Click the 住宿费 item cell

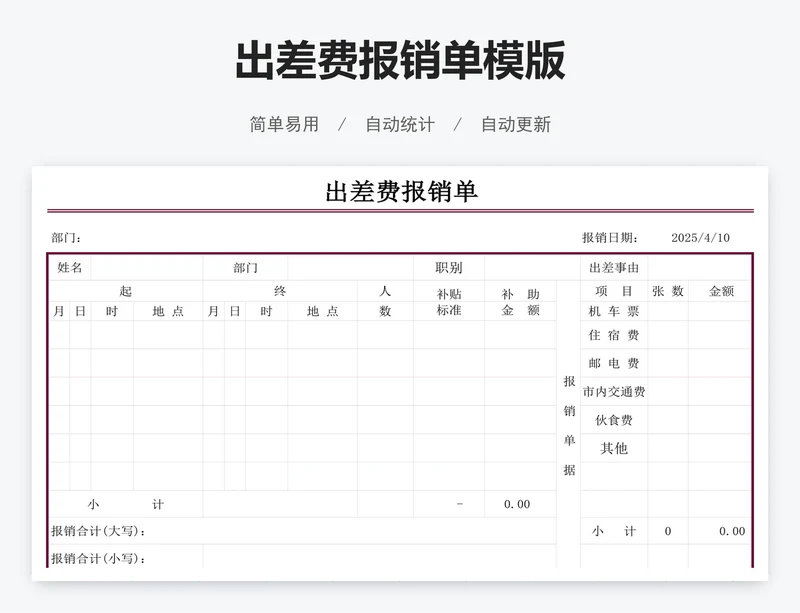[x=614, y=335]
